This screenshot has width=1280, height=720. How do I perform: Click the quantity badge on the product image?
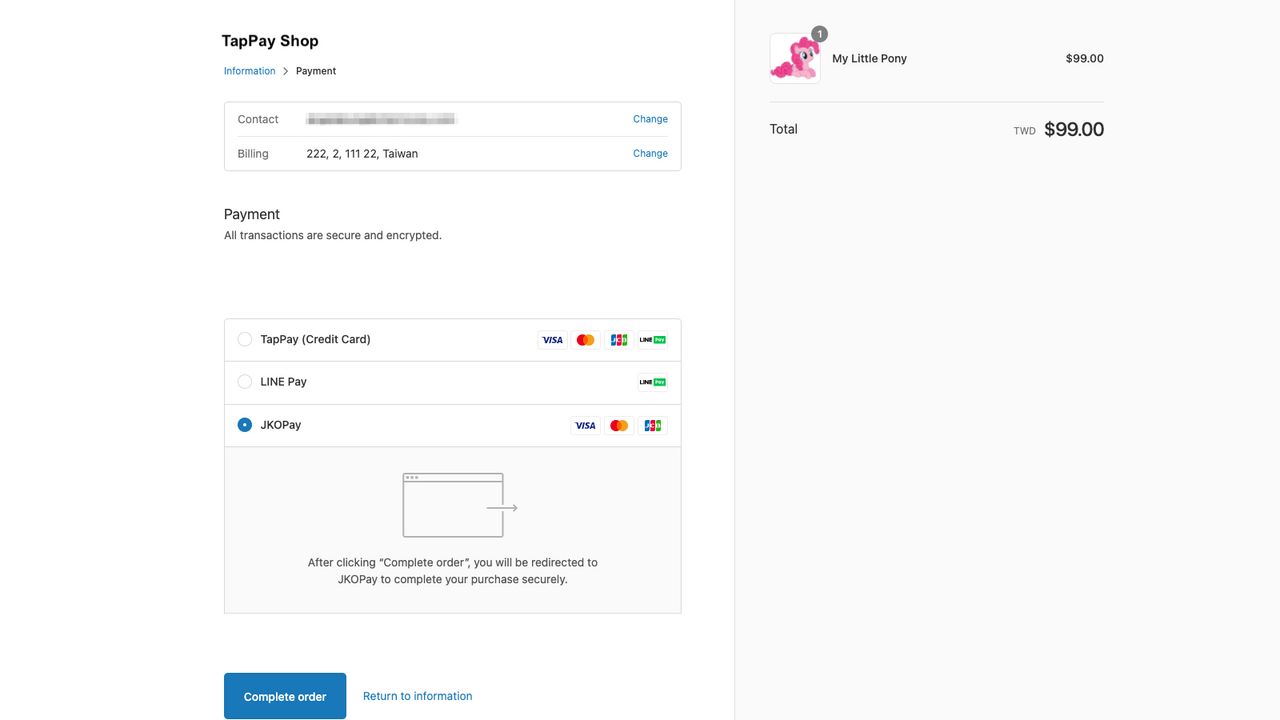(x=819, y=34)
